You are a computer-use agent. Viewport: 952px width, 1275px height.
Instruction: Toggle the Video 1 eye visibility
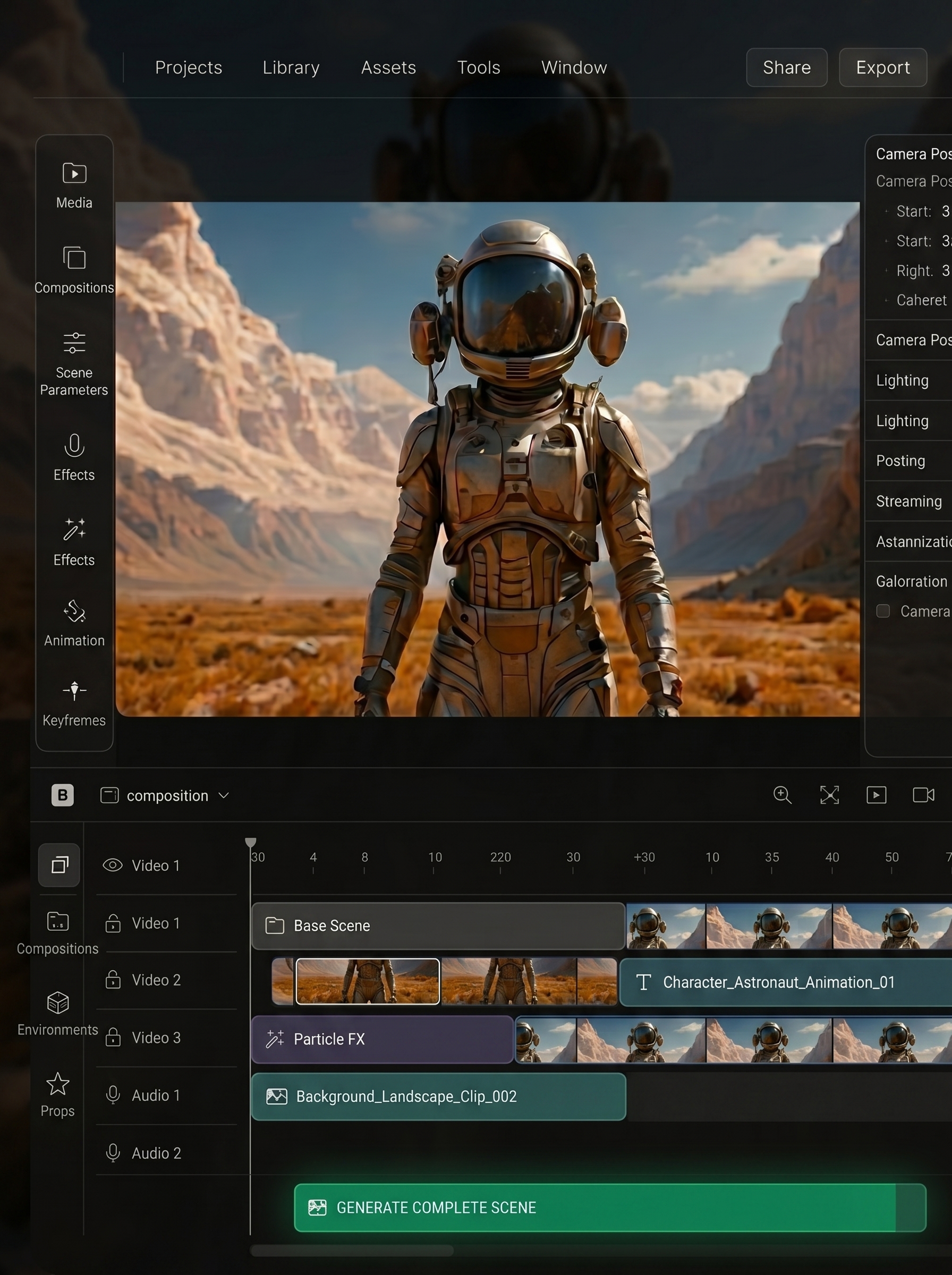(113, 865)
